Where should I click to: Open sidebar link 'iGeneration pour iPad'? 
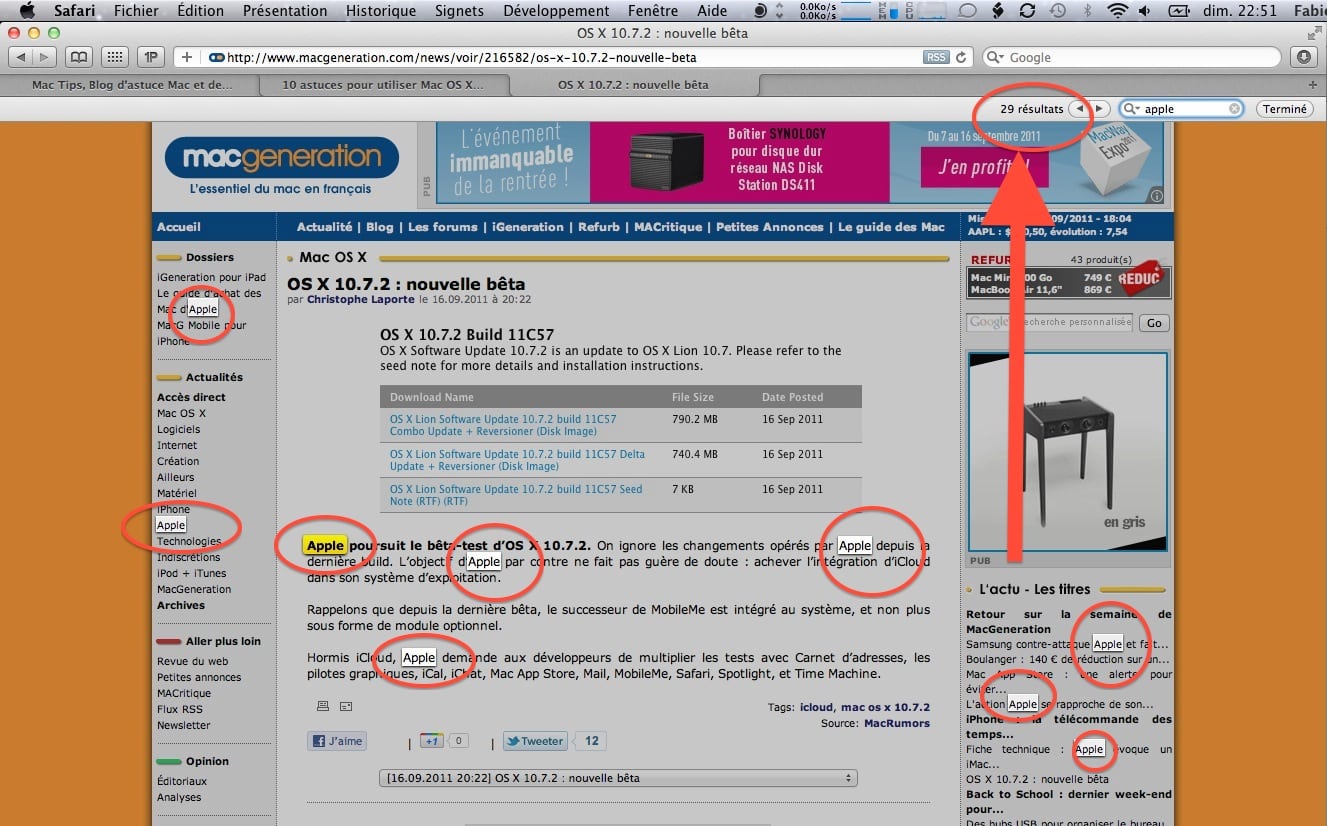click(x=211, y=277)
